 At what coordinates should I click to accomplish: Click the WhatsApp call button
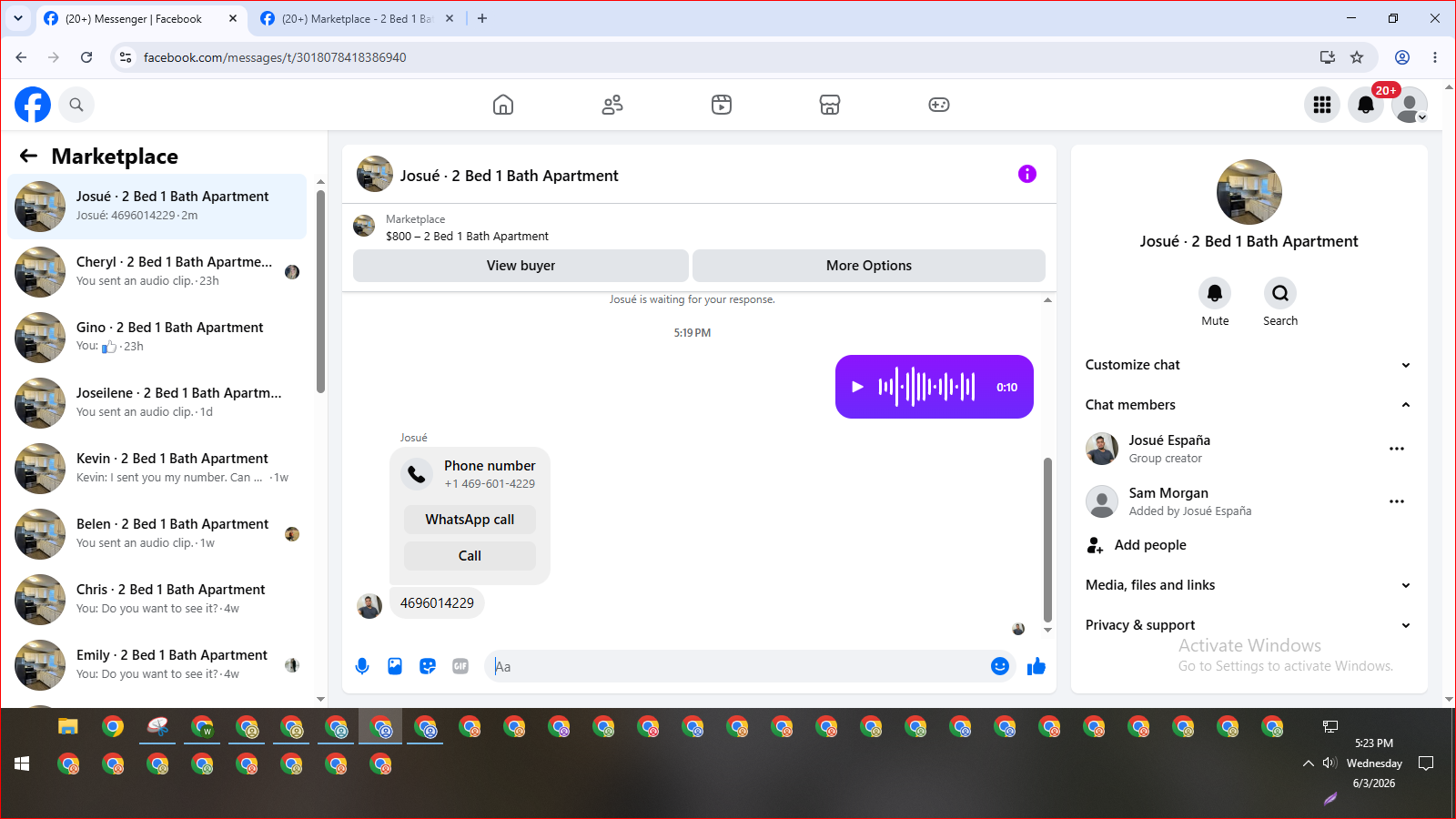tap(470, 520)
